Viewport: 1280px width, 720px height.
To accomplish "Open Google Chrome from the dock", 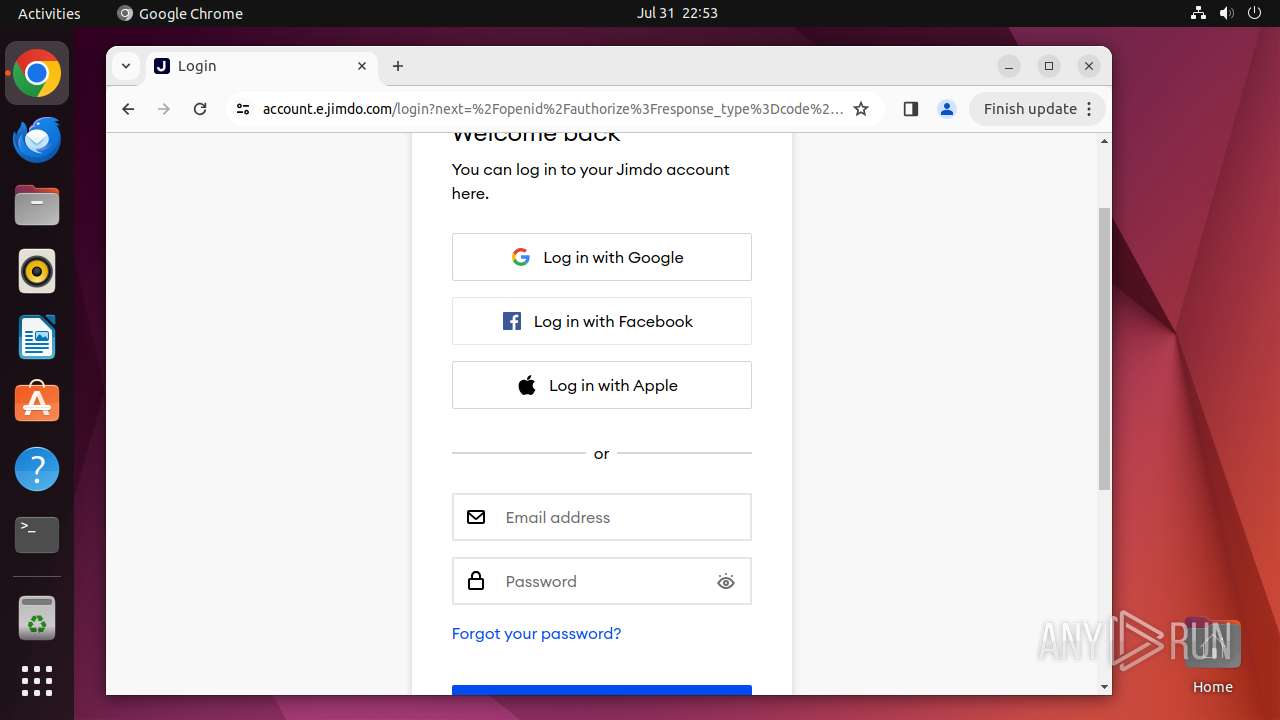I will coord(37,74).
